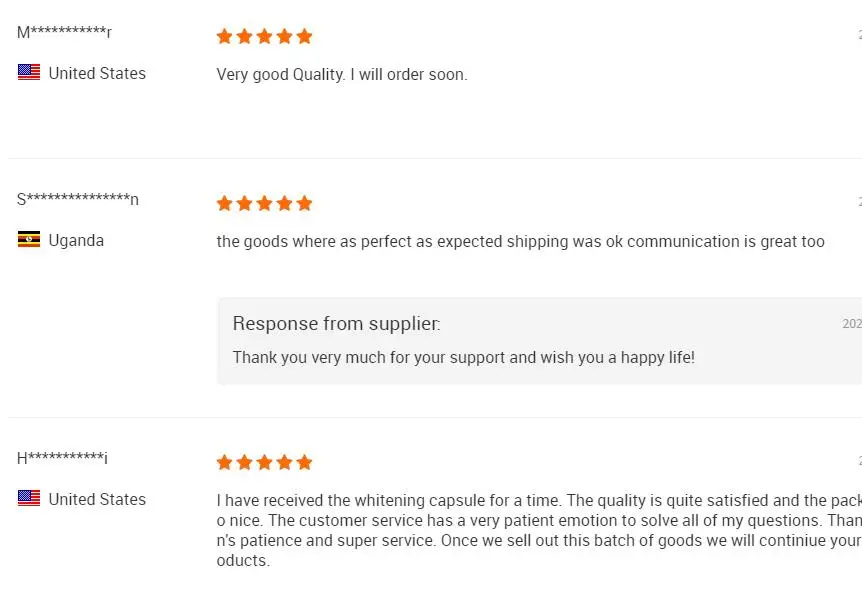Click the third star of the whitening capsule review

[x=265, y=462]
